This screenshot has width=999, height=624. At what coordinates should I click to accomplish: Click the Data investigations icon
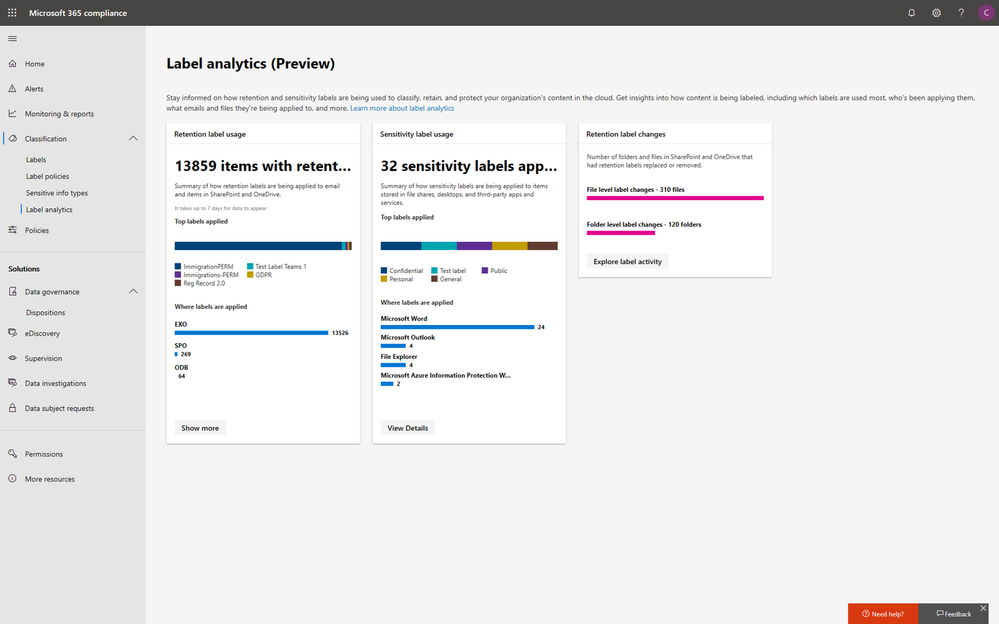click(12, 383)
